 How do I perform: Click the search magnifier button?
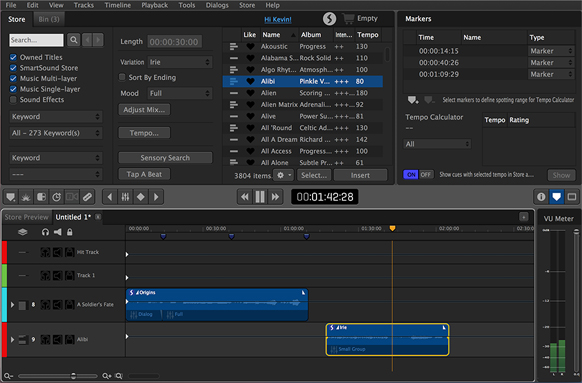[74, 40]
